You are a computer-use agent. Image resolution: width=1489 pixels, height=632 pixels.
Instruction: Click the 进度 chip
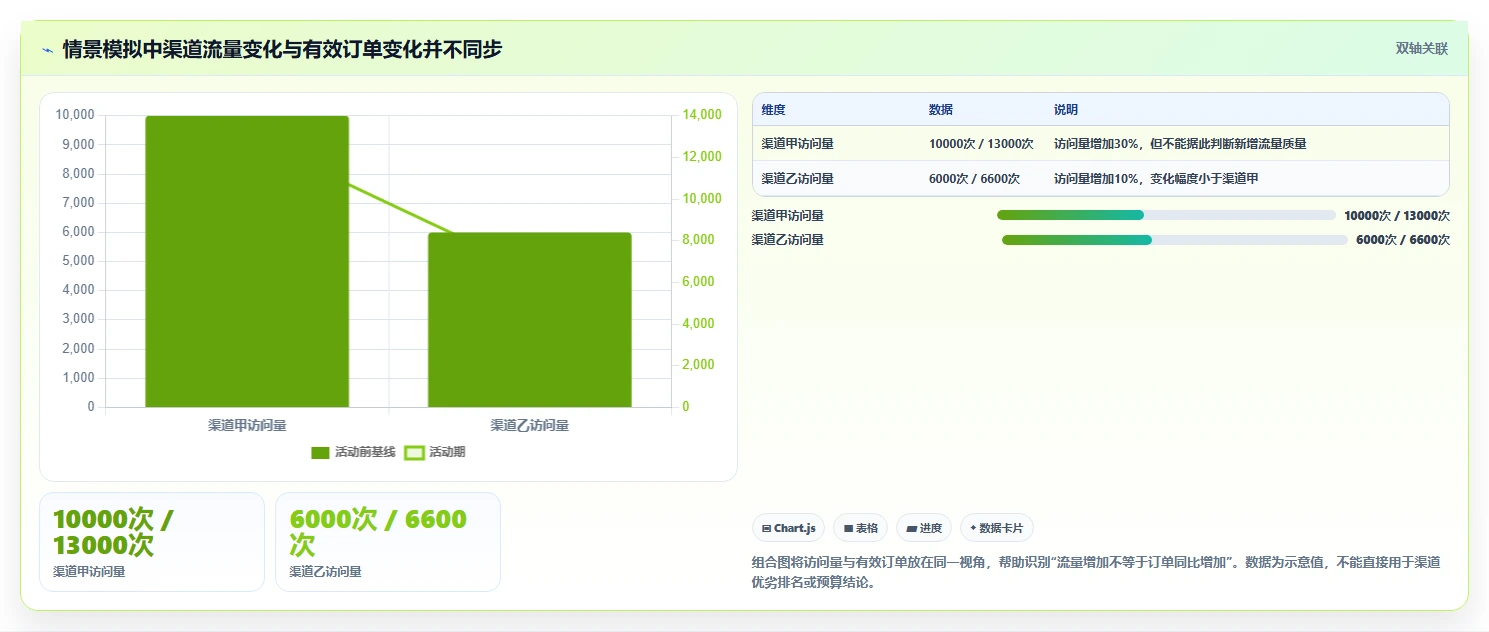(924, 528)
